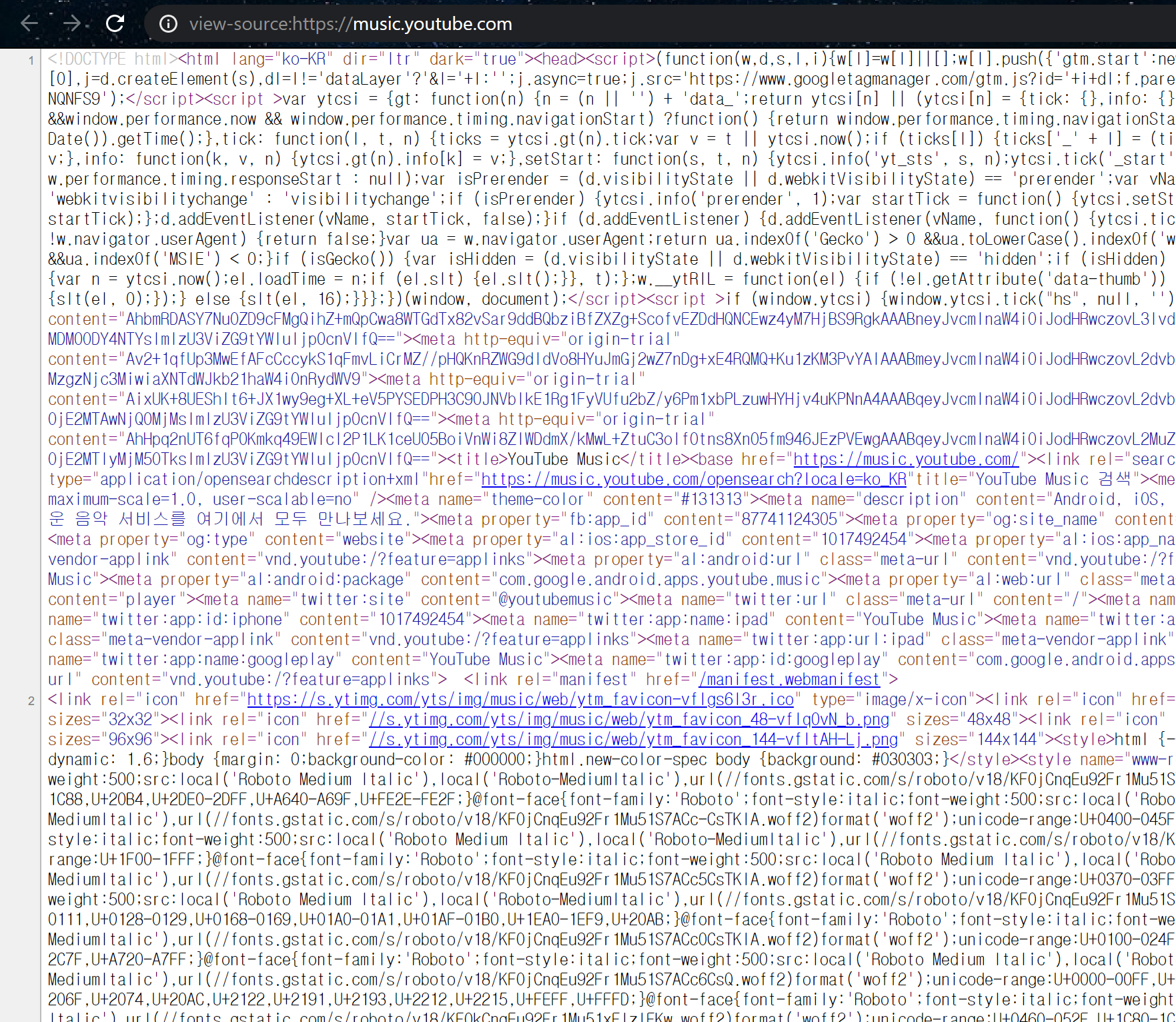
Task: Open the site information icon
Action: click(x=168, y=24)
